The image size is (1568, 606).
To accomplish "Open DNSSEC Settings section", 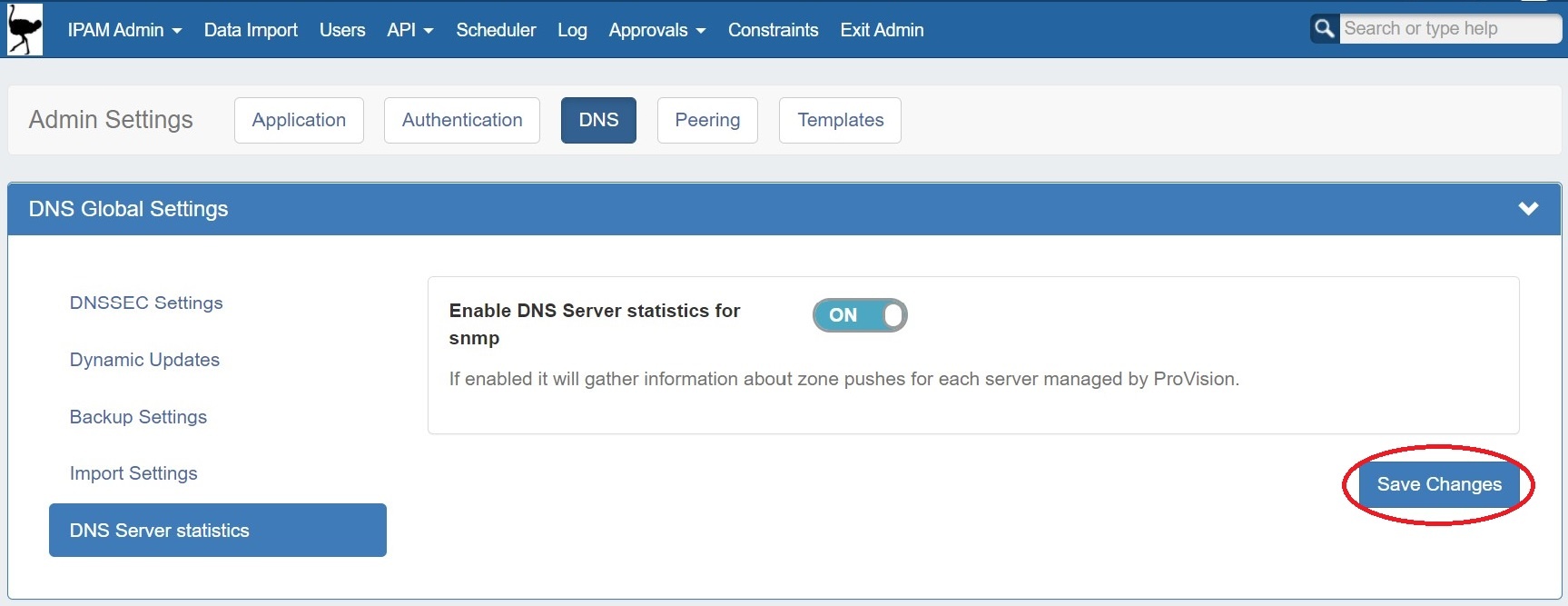I will click(146, 303).
